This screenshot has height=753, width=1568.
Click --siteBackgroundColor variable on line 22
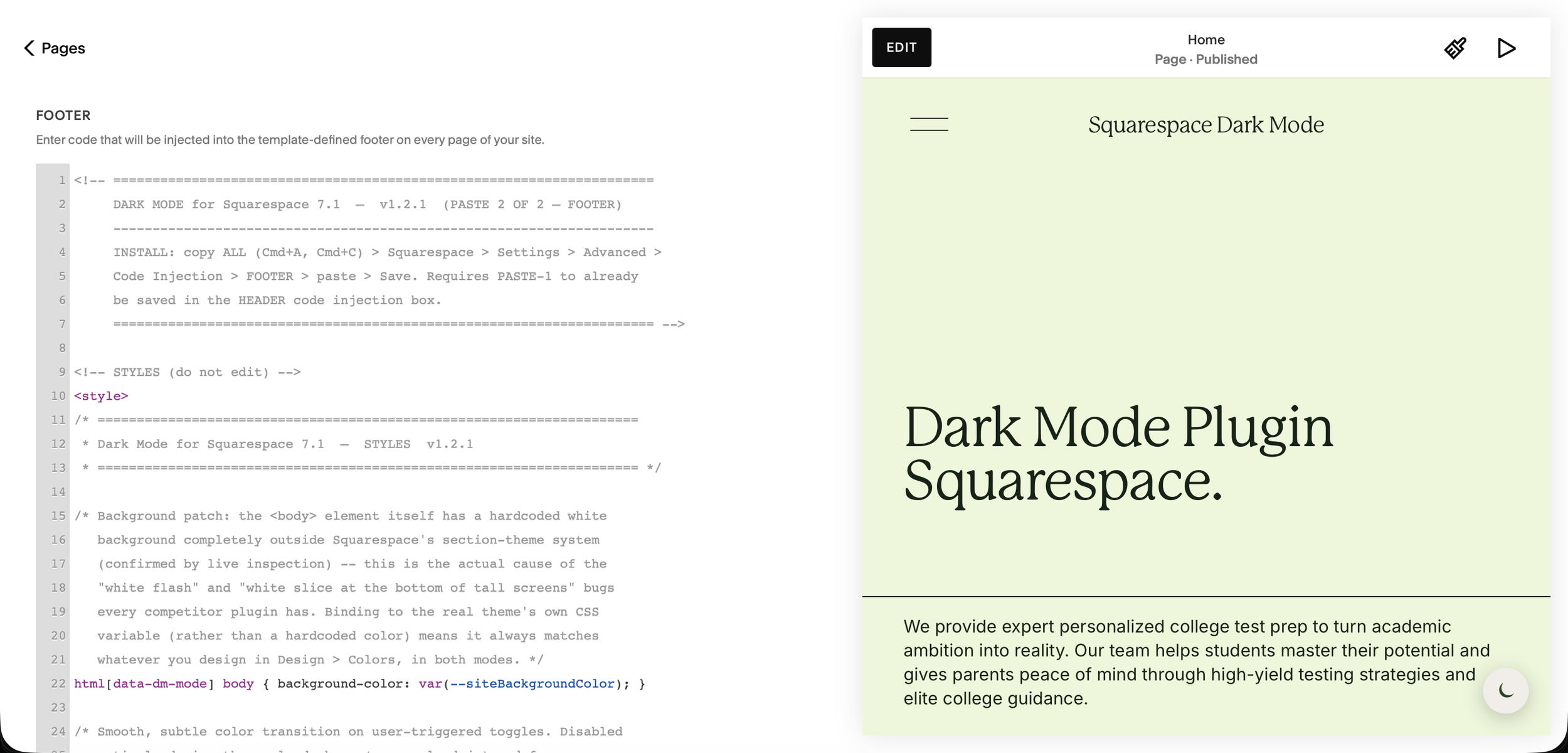click(x=532, y=684)
